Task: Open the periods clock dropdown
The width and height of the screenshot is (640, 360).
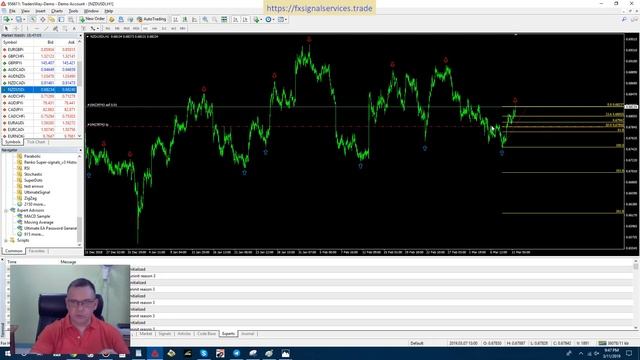Action: point(269,19)
